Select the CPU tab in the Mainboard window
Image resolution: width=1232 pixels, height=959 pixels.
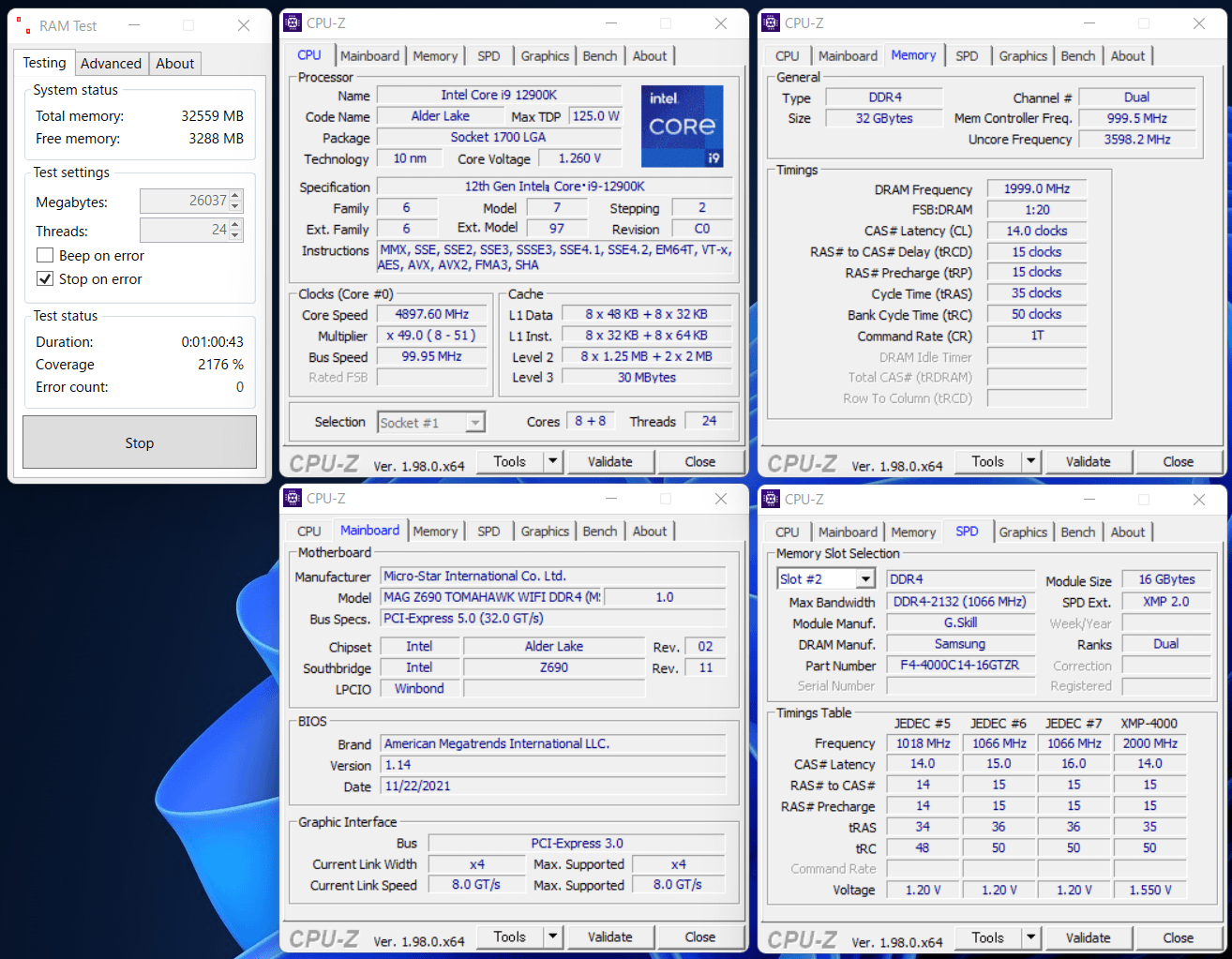308,532
